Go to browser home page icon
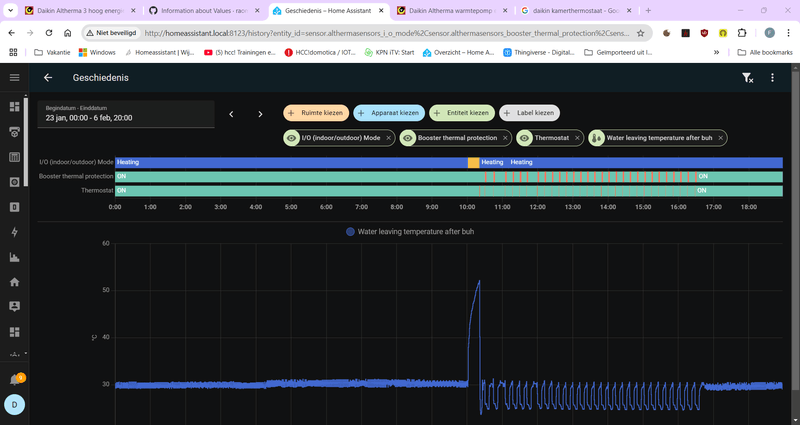This screenshot has height=425, width=800. tap(67, 33)
